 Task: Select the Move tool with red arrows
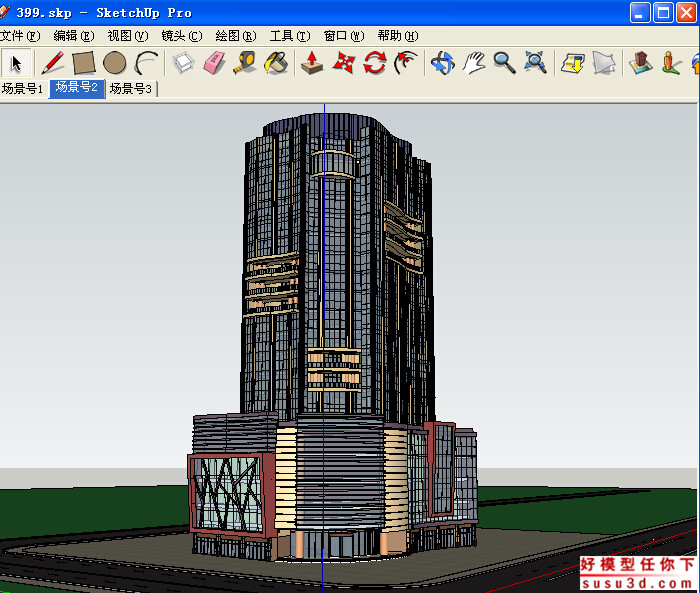343,63
